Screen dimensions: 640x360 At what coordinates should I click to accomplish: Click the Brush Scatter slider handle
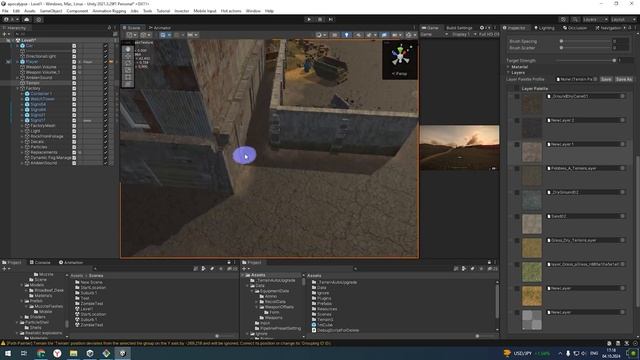coord(561,48)
